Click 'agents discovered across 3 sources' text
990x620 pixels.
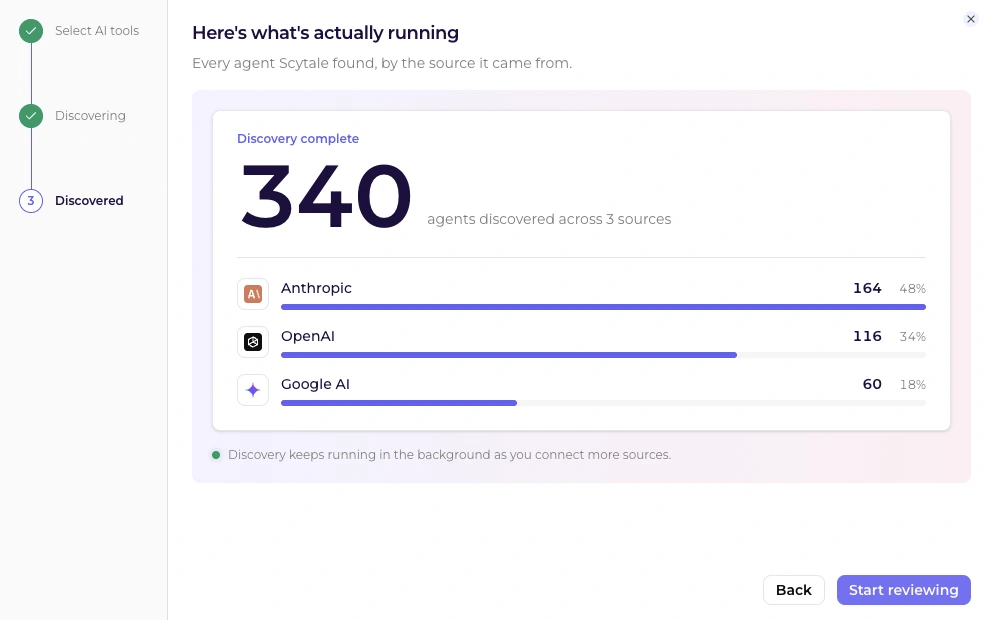(x=549, y=219)
